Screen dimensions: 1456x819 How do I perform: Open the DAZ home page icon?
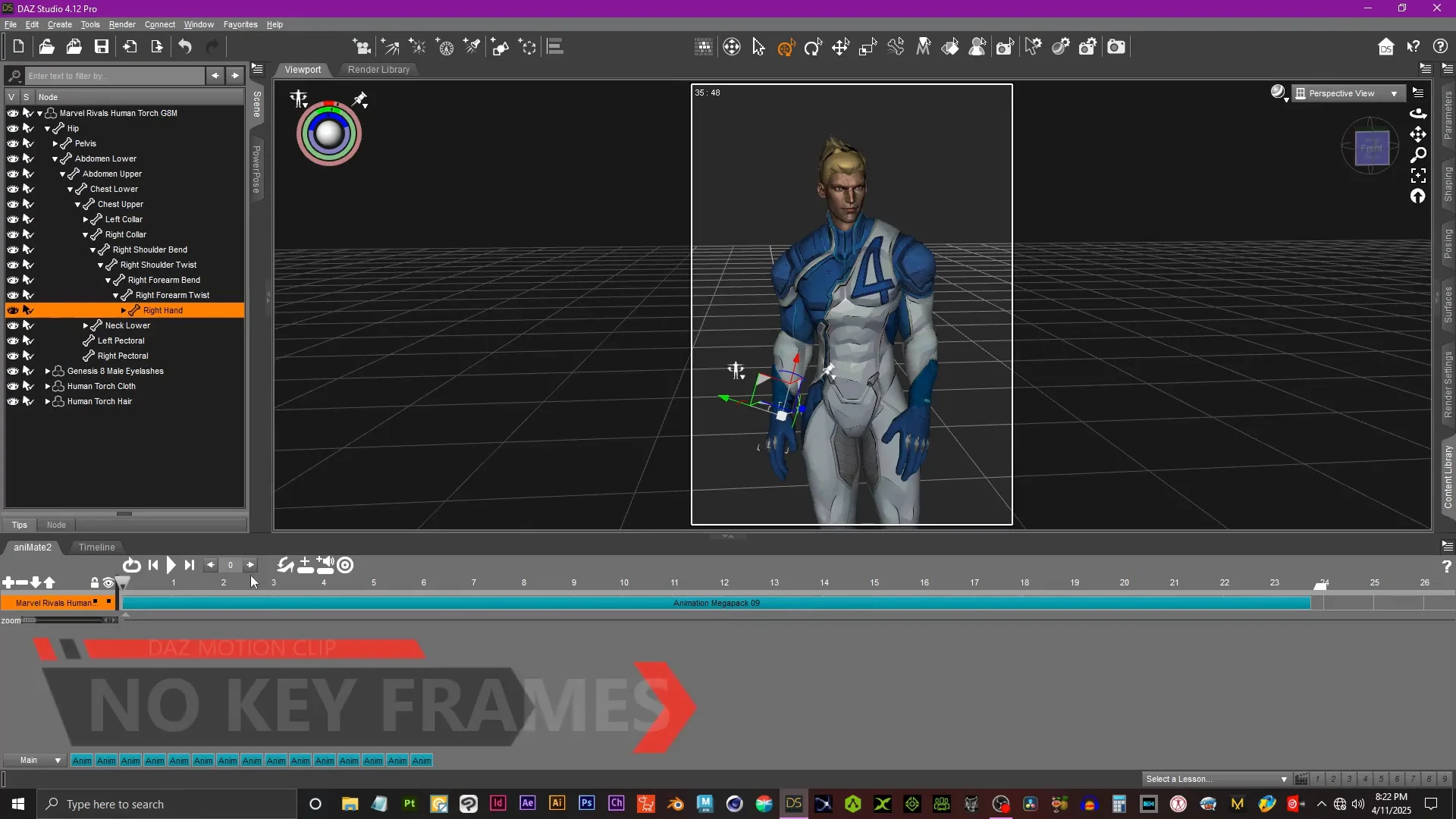click(1385, 47)
